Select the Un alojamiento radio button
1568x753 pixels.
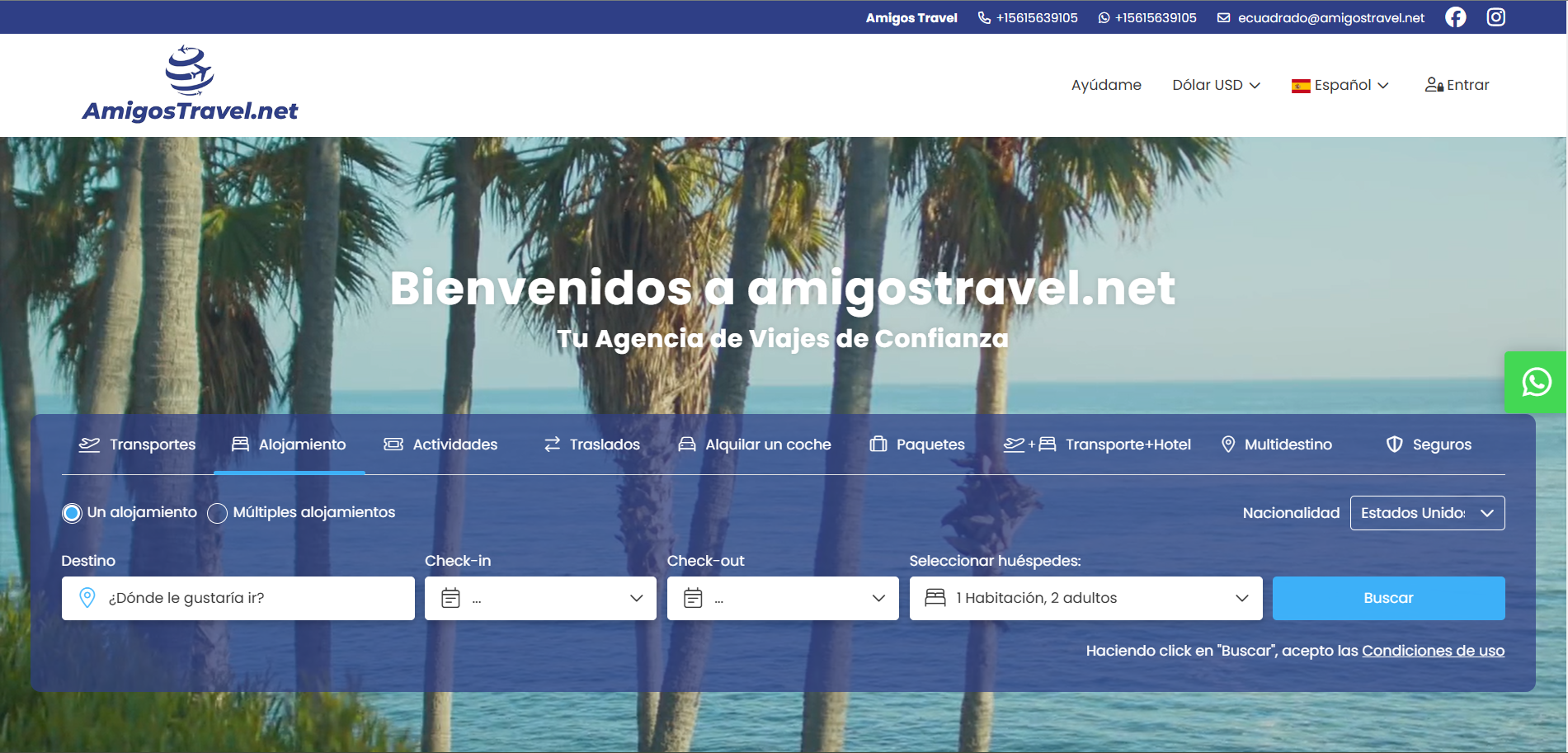72,513
